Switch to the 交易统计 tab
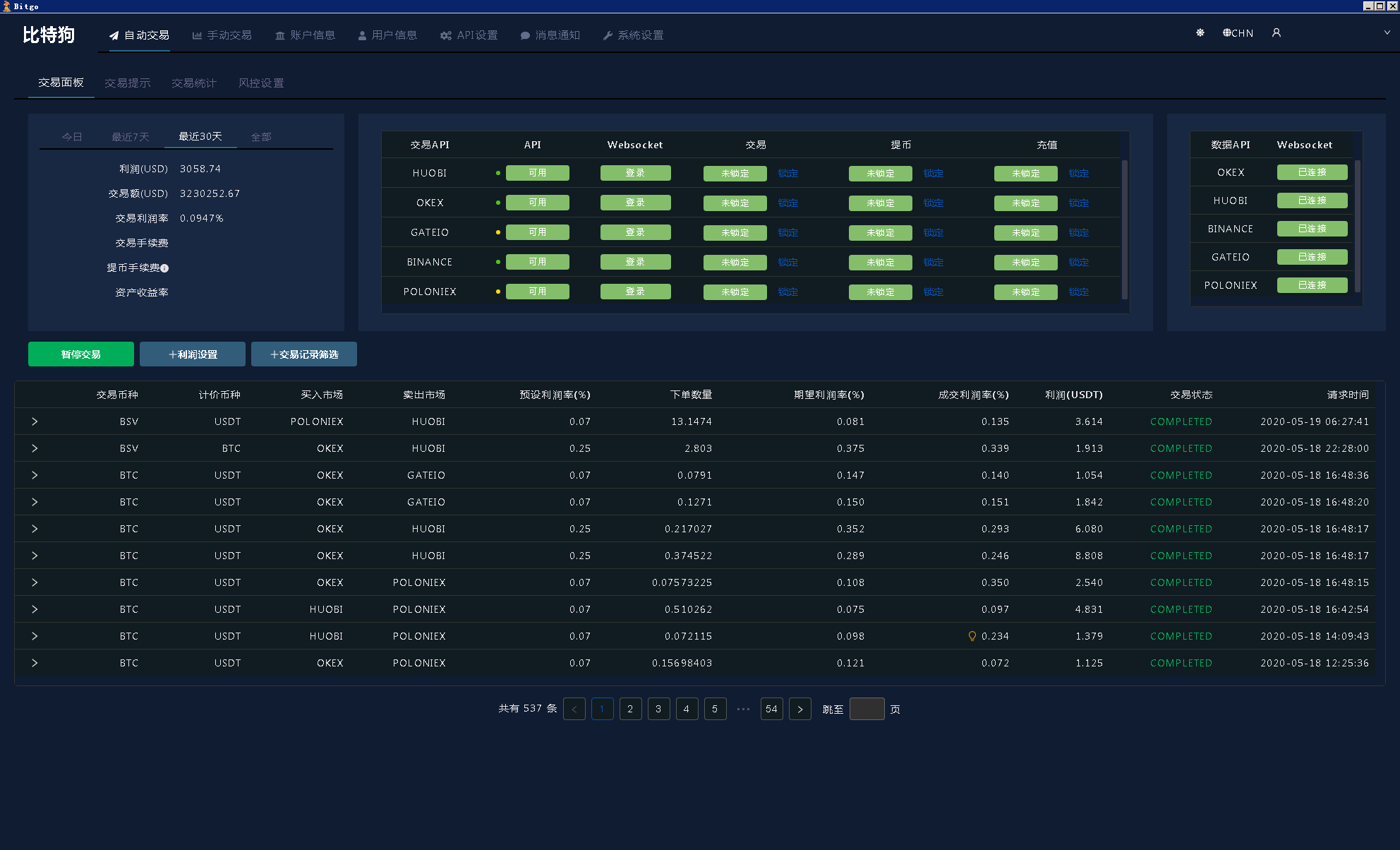The image size is (1400, 850). pyautogui.click(x=194, y=83)
